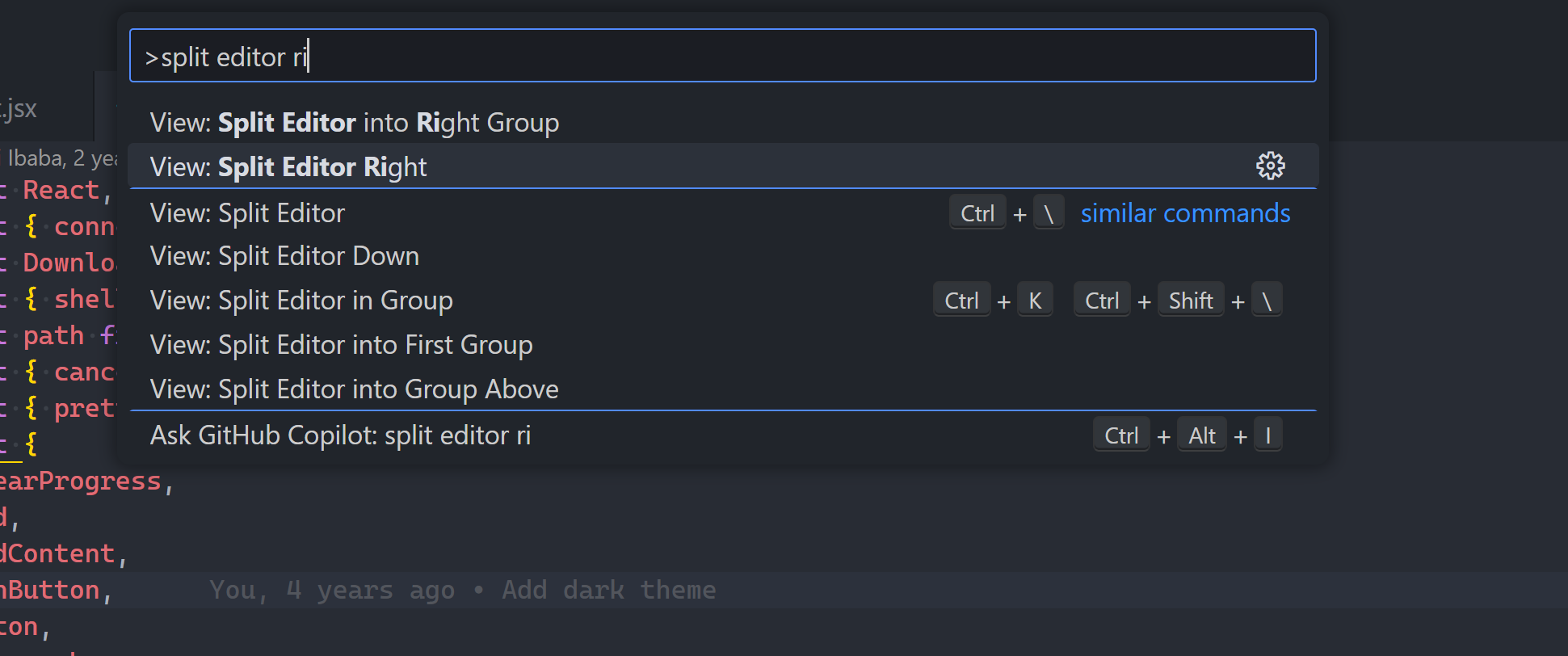Ask GitHub Copilot about "split editor ri"
This screenshot has width=1568, height=656.
click(x=340, y=435)
